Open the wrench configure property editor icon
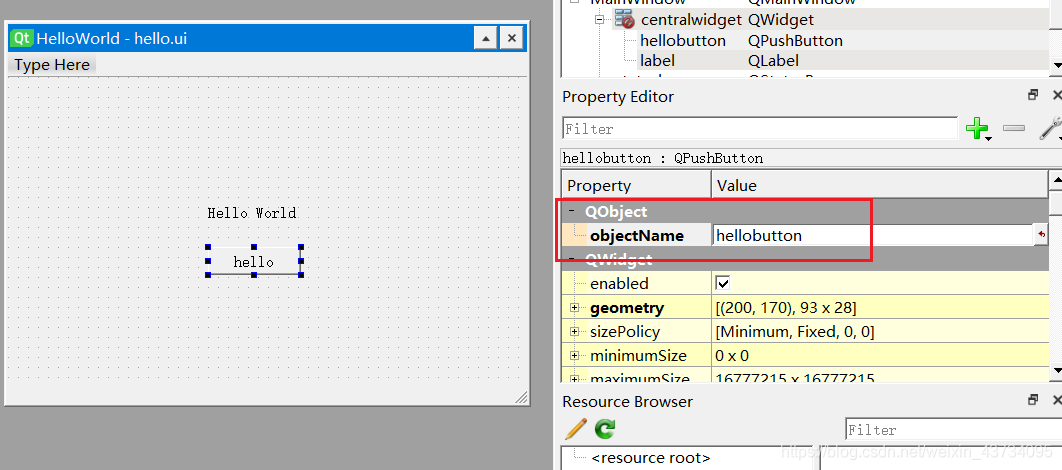1062x470 pixels. 1049,128
